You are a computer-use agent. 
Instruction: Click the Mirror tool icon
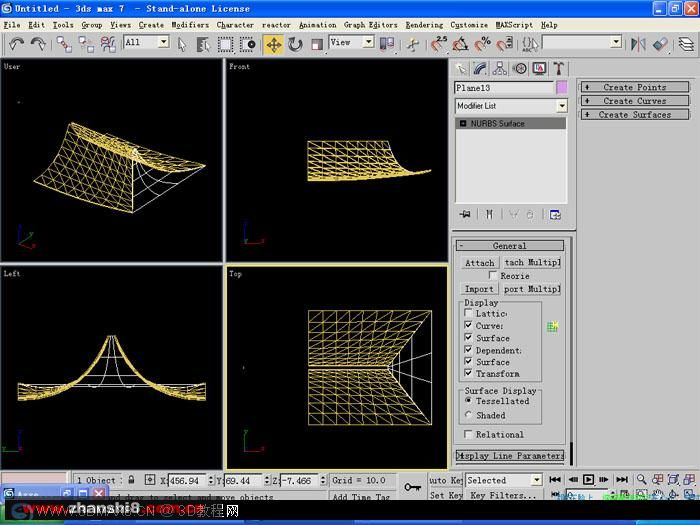click(638, 44)
